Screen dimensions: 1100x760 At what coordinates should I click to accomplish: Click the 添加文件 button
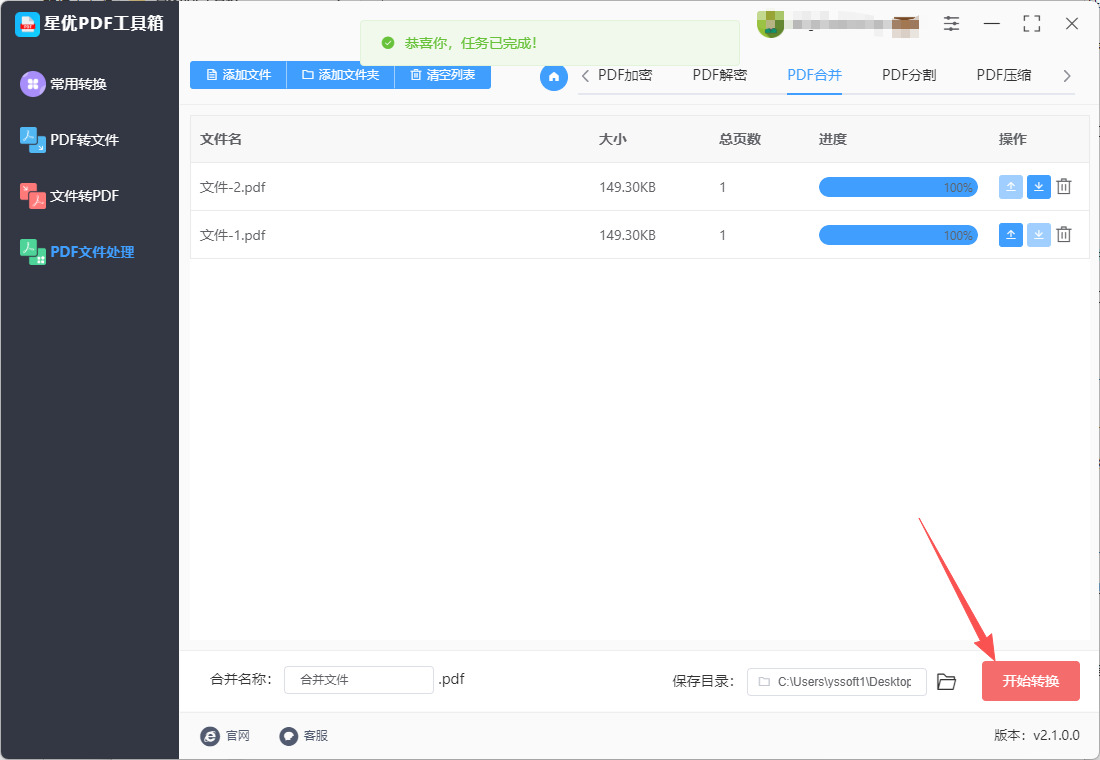(239, 75)
